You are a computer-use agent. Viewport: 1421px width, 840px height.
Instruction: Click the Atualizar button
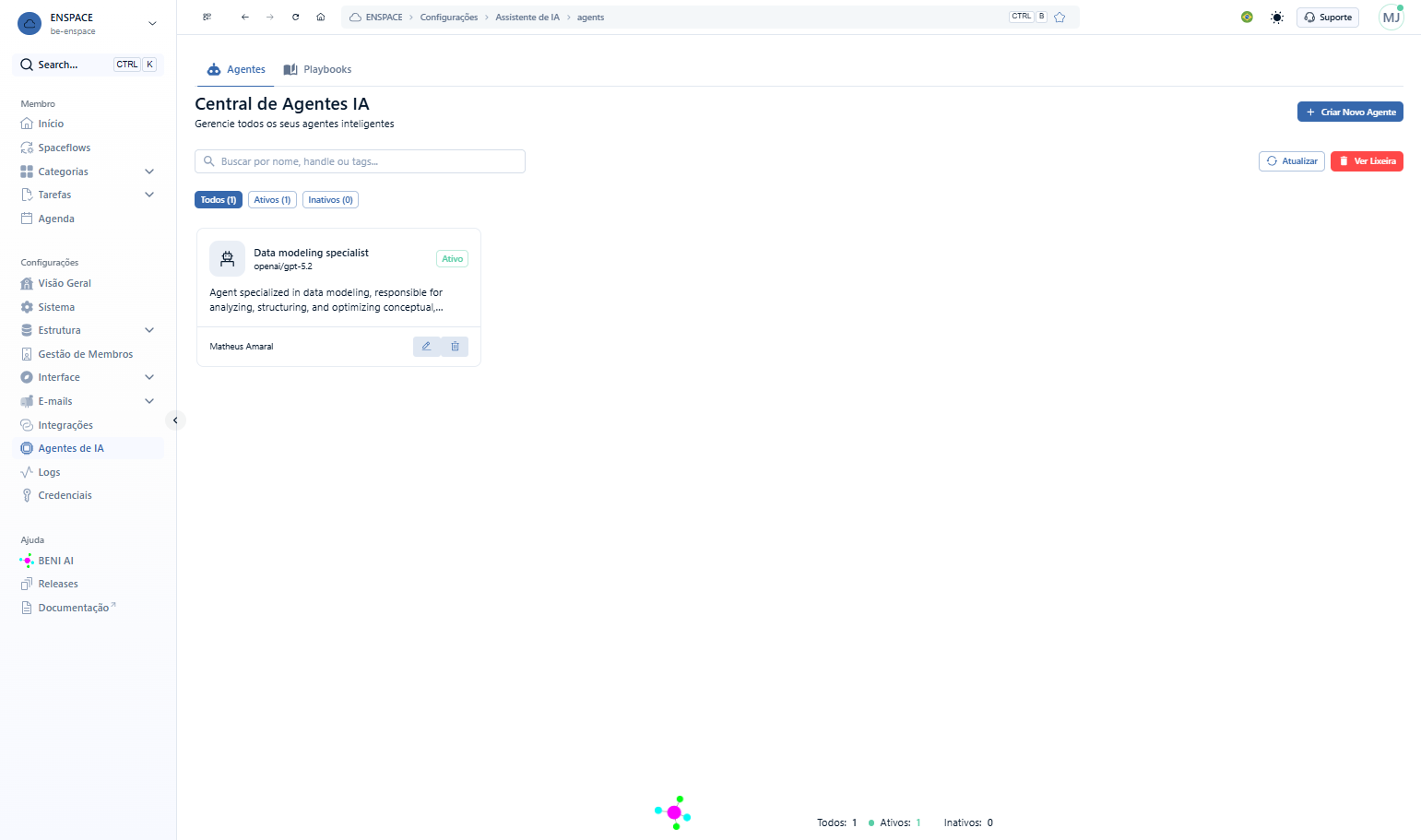pos(1291,161)
